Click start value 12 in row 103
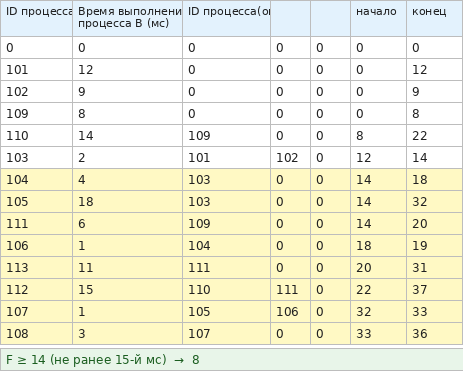 tap(379, 158)
